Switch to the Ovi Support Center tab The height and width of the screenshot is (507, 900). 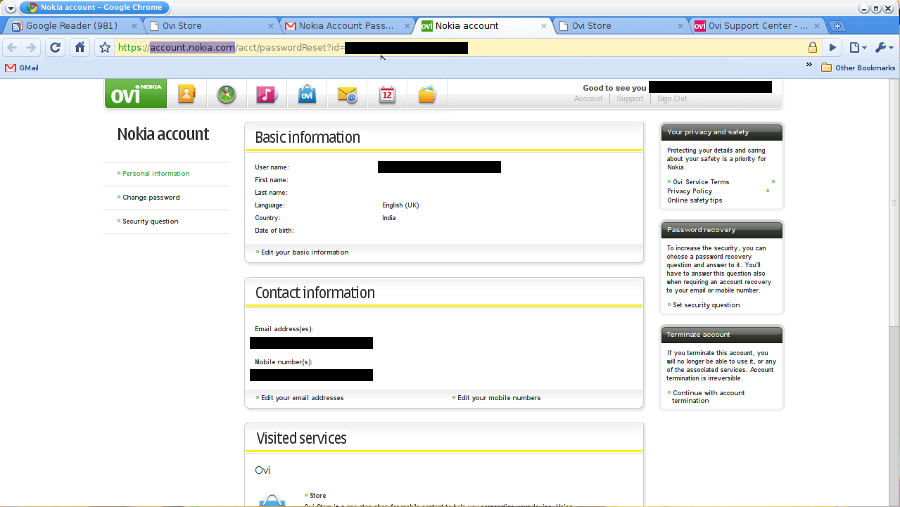tap(757, 26)
